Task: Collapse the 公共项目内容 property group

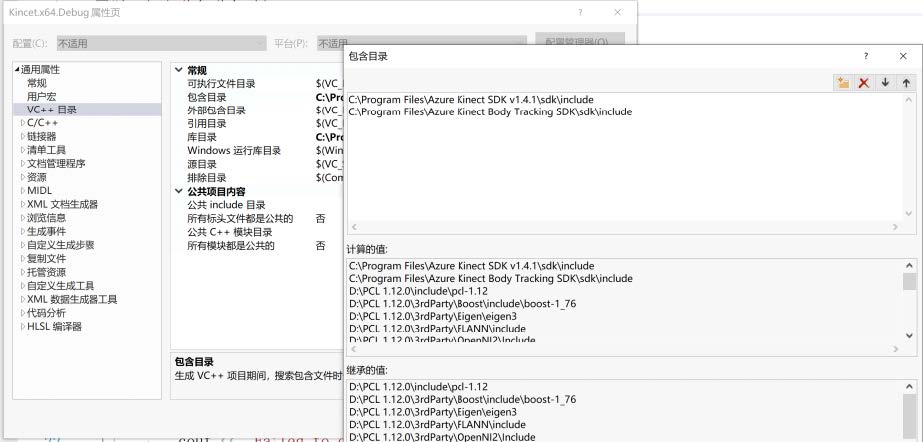Action: (179, 191)
